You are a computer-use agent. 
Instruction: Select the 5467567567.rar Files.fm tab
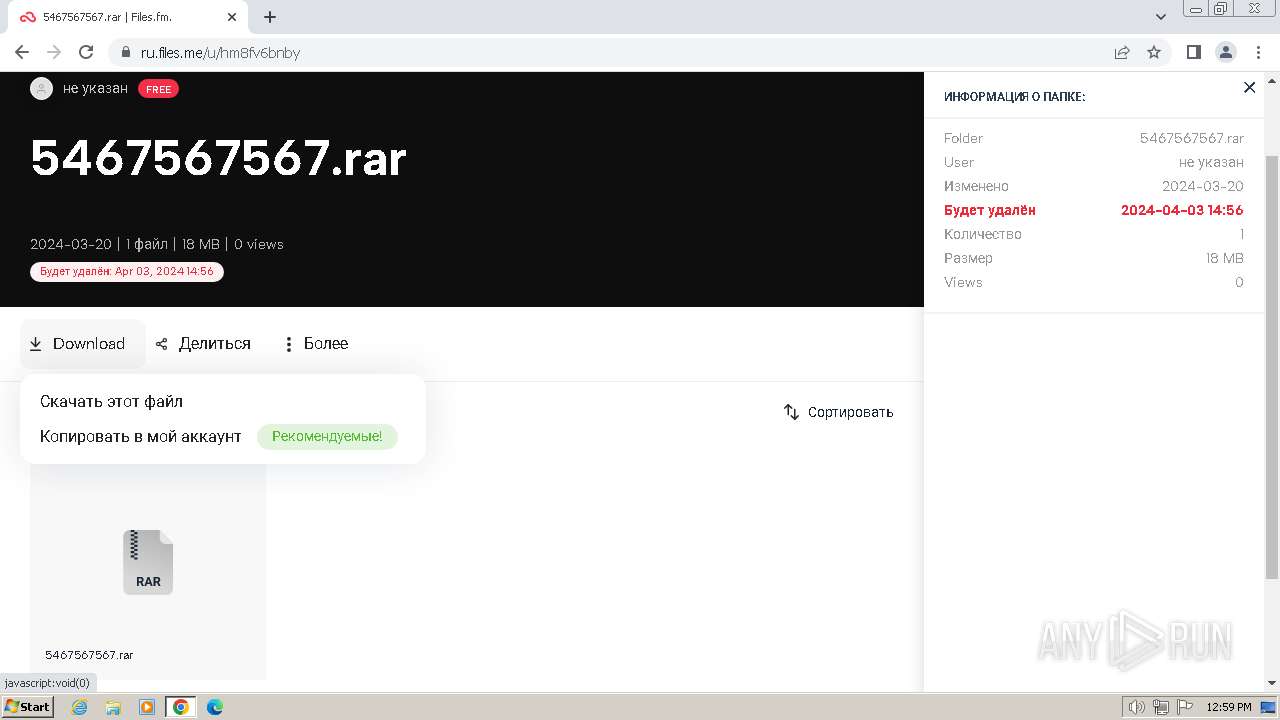[x=127, y=17]
